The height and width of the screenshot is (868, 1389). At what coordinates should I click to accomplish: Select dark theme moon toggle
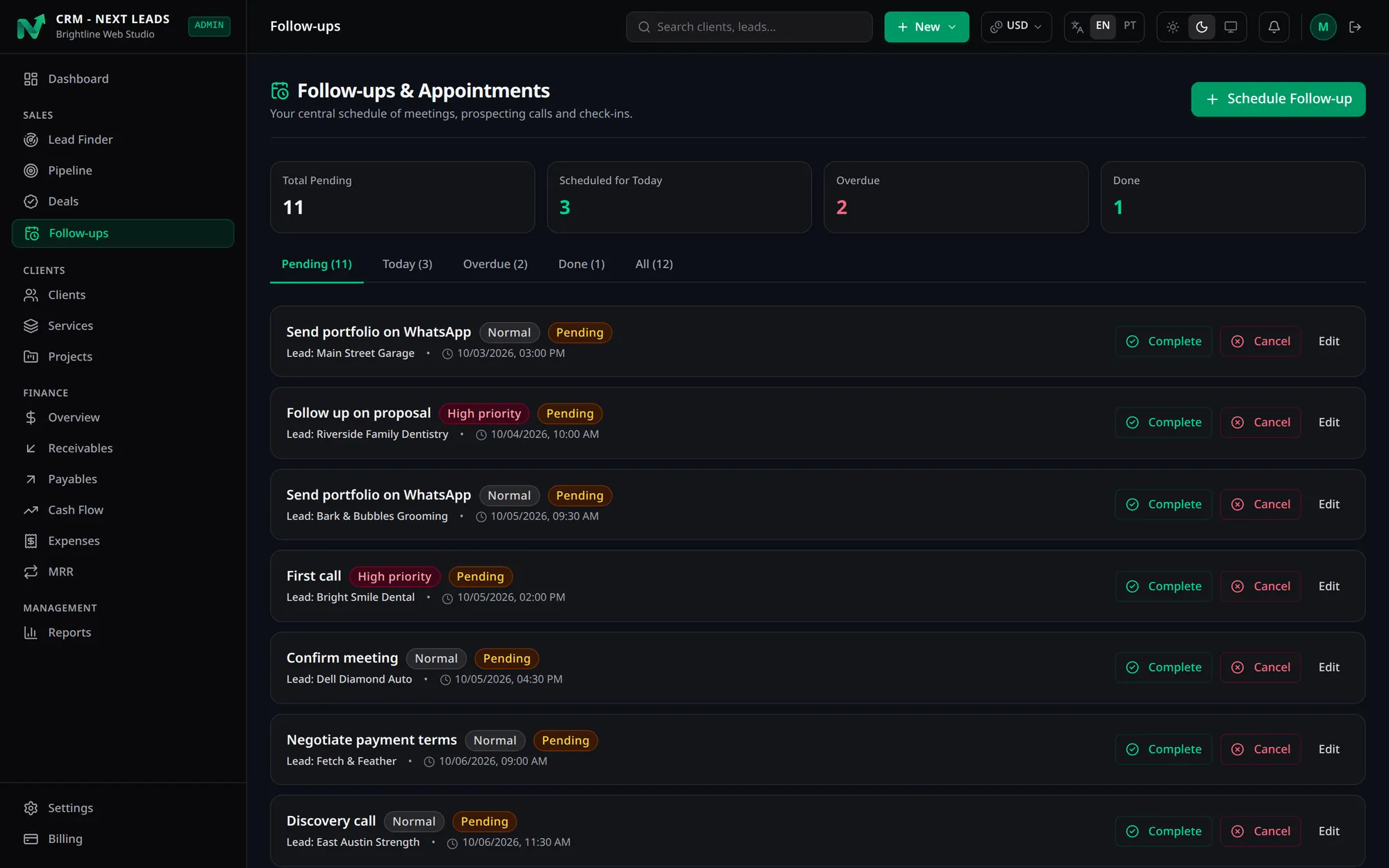[x=1201, y=26]
